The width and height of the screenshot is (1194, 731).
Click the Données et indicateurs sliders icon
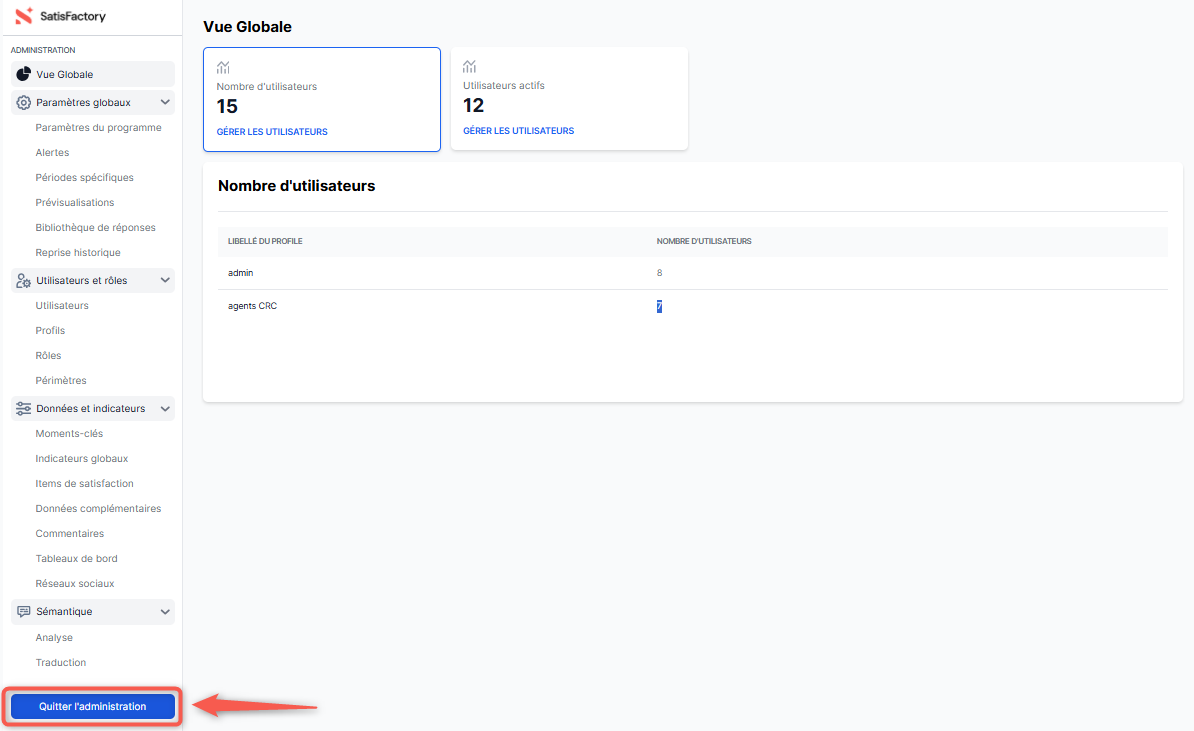pyautogui.click(x=24, y=408)
